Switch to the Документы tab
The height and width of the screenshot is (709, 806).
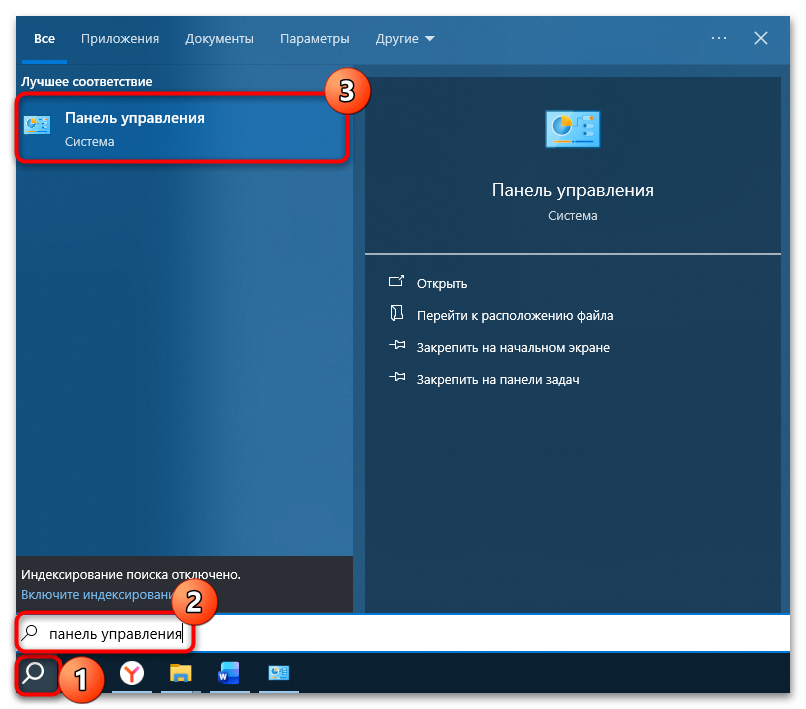[x=219, y=38]
